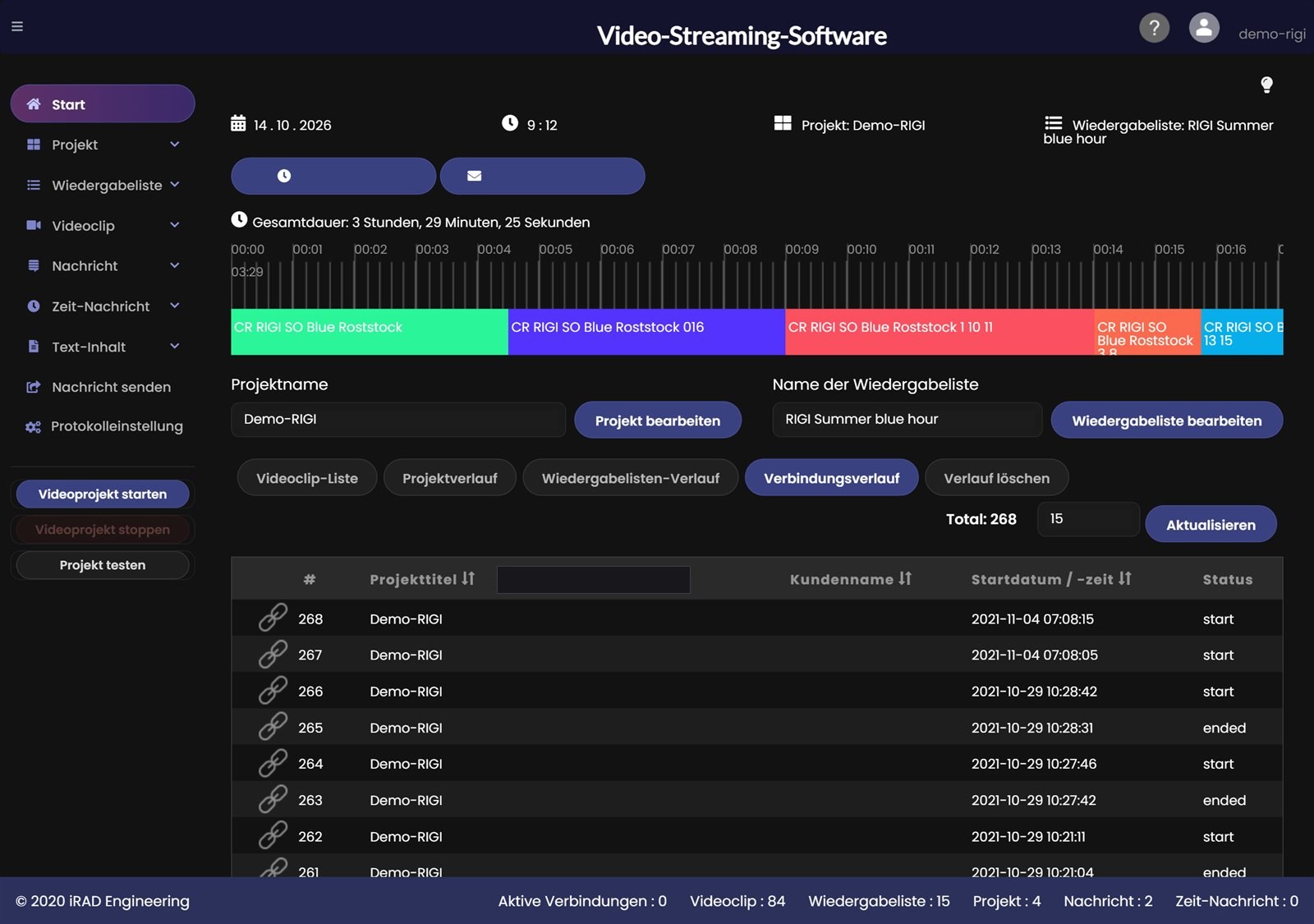Open the hamburger menu icon

pyautogui.click(x=16, y=26)
